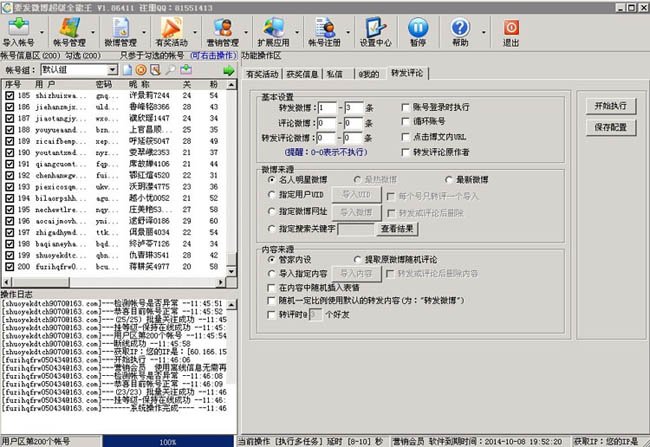
Task: Open the 帮助 help icon
Action: point(460,32)
